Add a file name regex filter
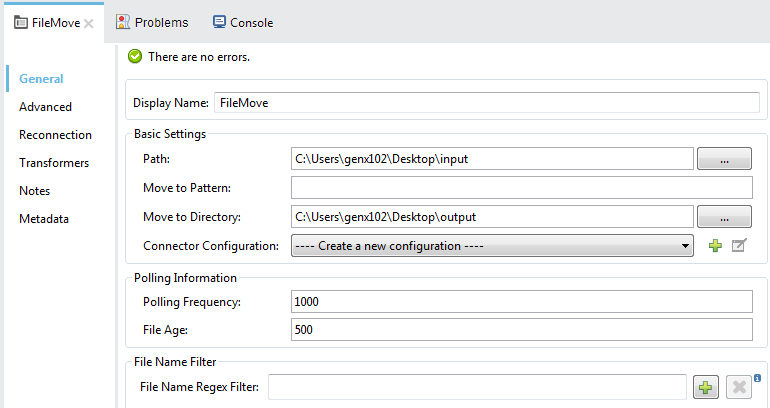The image size is (770, 408). (707, 388)
